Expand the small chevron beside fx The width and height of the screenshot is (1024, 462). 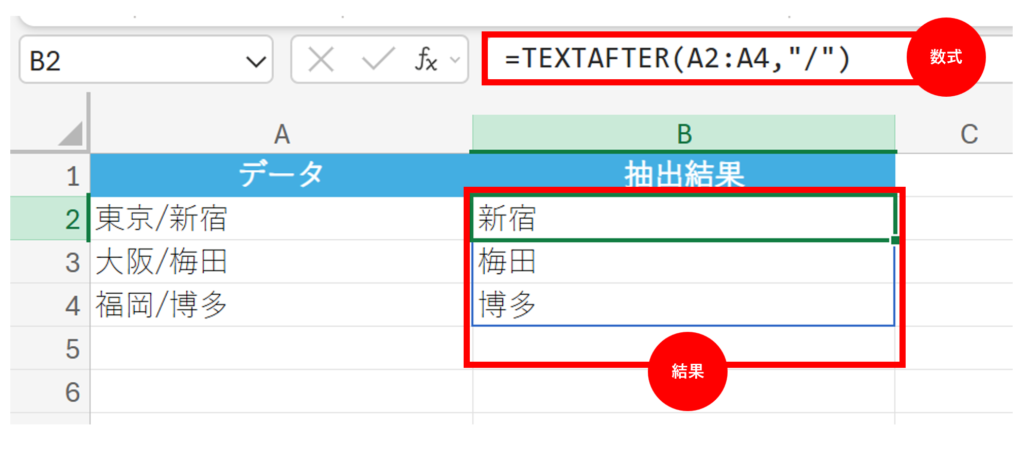[456, 61]
